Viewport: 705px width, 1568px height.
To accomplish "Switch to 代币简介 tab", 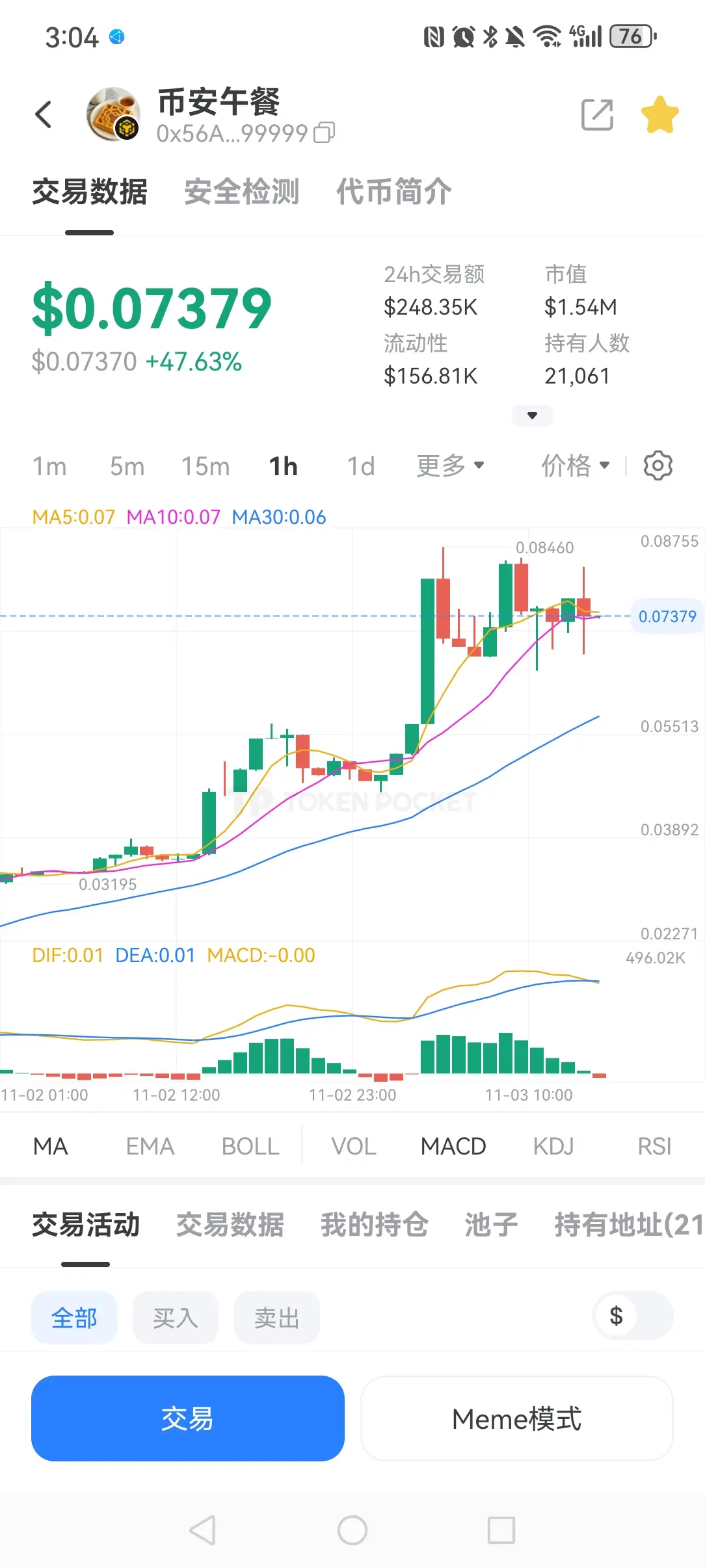I will click(x=393, y=192).
